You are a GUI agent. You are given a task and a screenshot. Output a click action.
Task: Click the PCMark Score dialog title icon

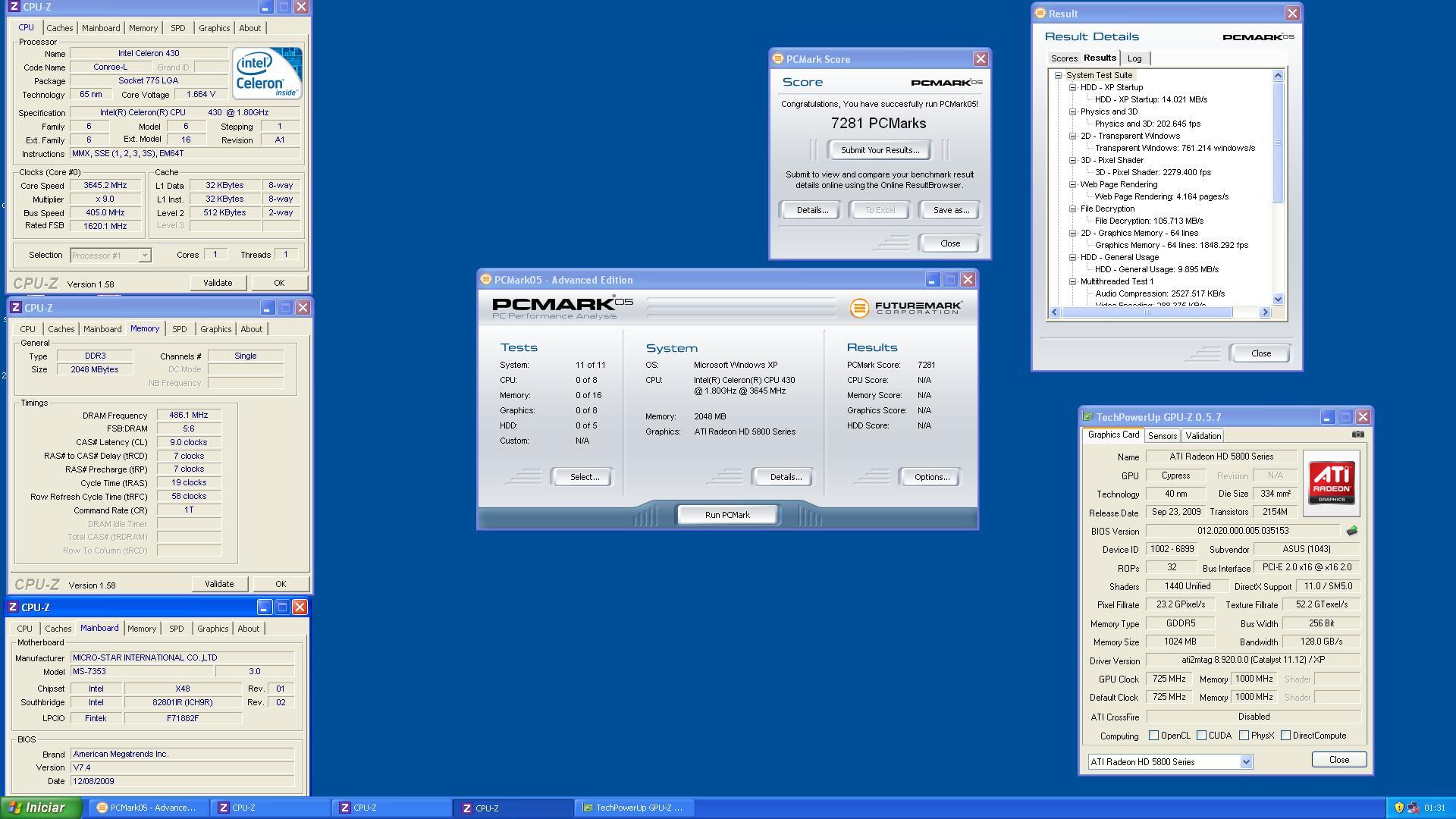(777, 59)
